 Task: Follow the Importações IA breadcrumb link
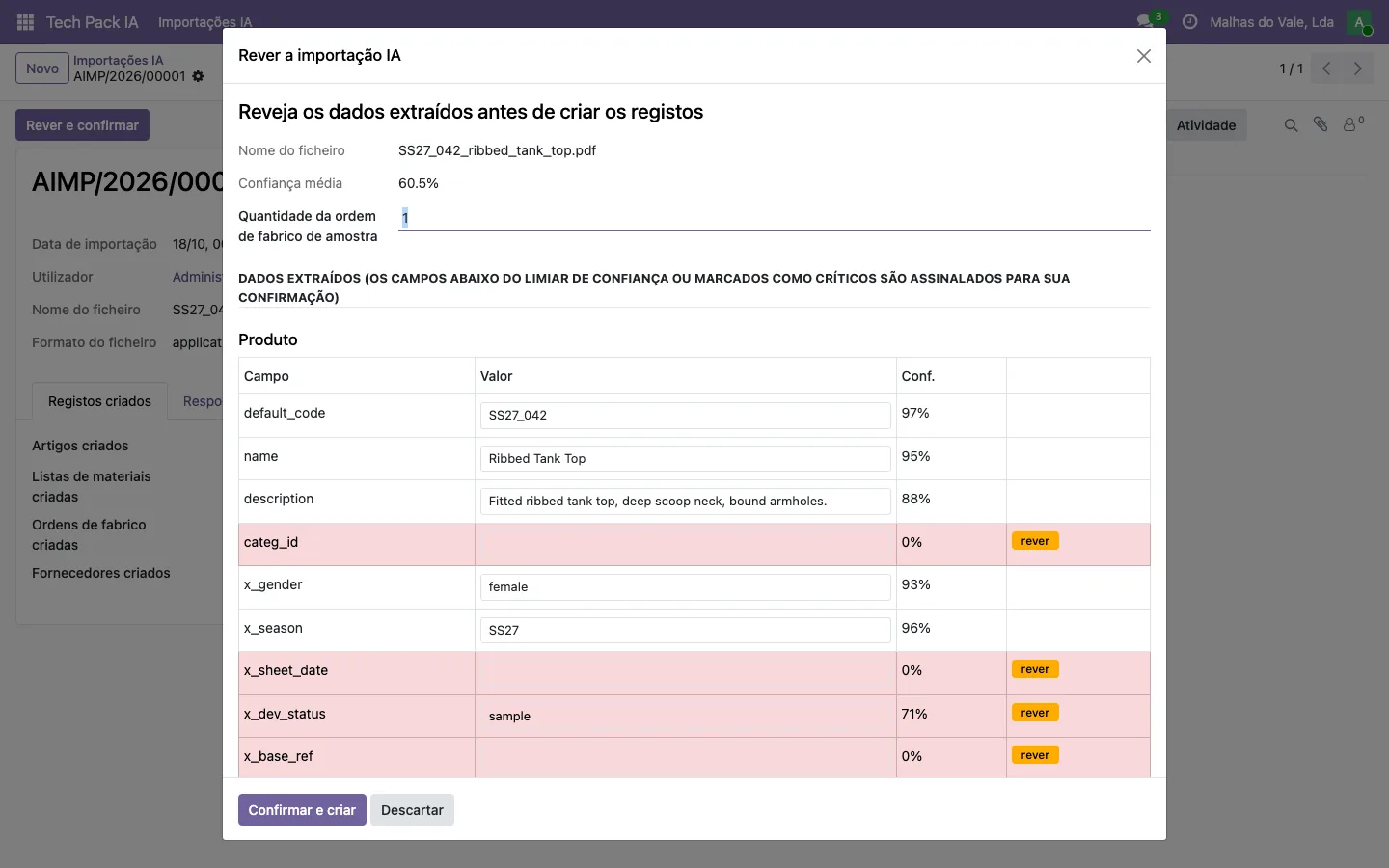(x=119, y=60)
